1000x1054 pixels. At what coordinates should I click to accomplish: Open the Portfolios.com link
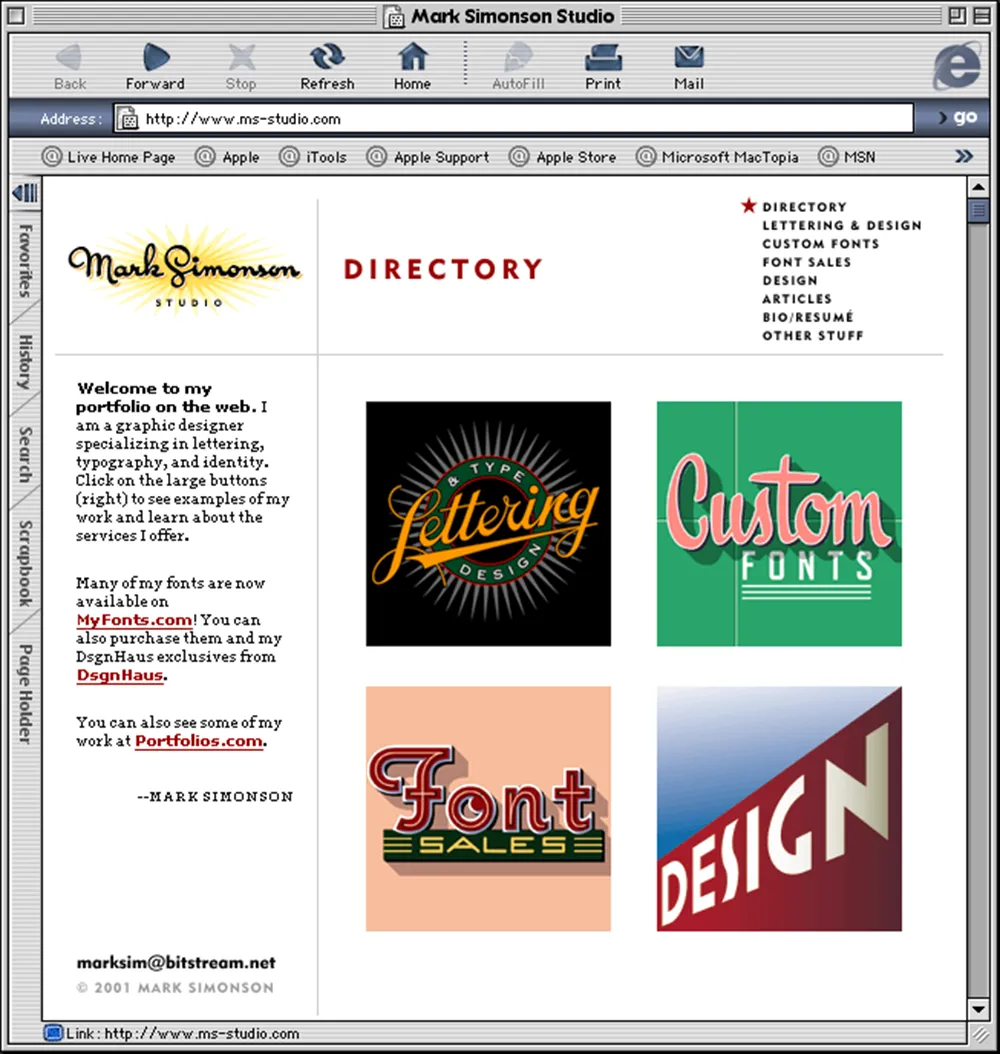[x=199, y=741]
